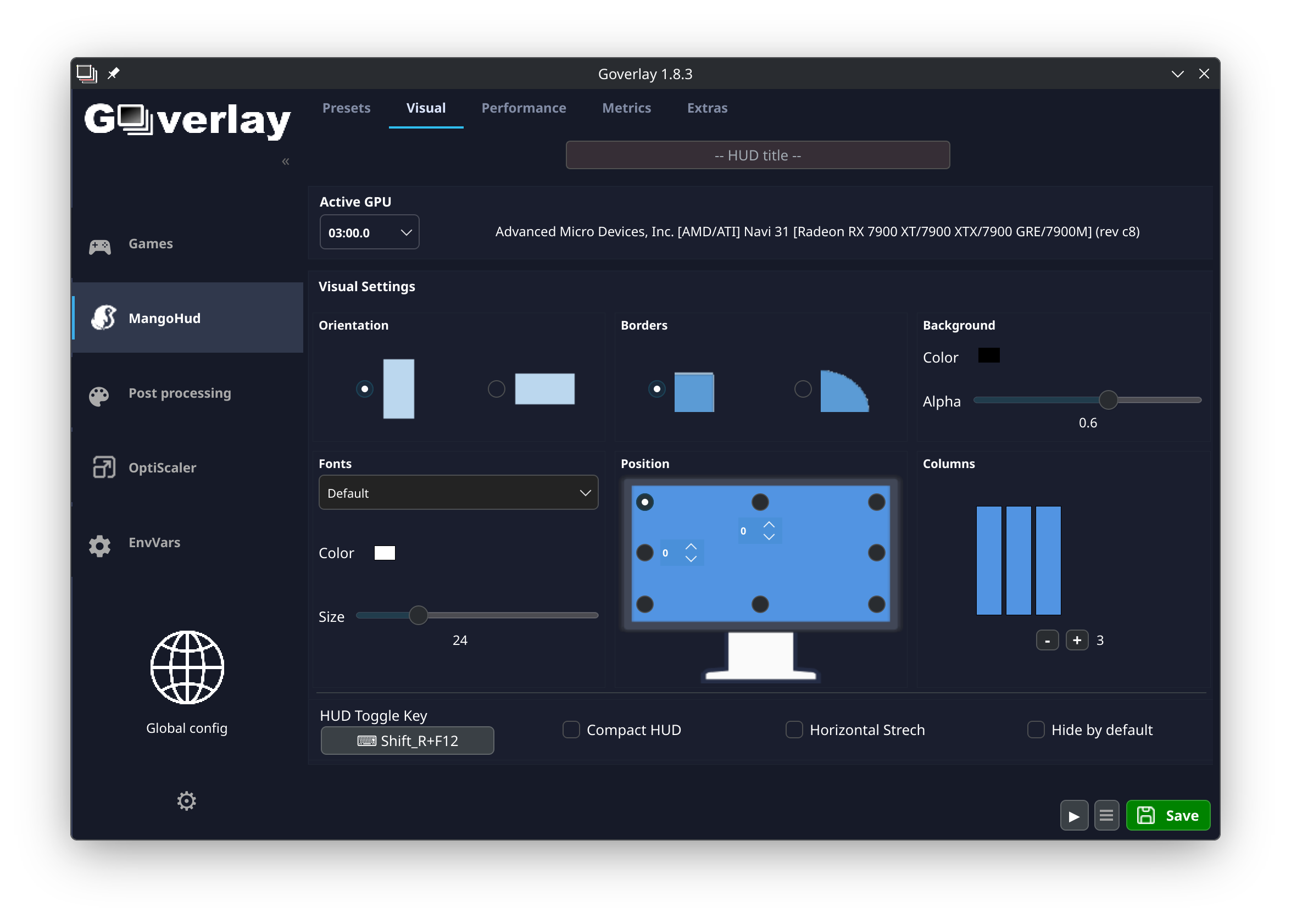Screen dimensions: 1291x924
Task: Select rounded borders radio button
Action: (802, 388)
